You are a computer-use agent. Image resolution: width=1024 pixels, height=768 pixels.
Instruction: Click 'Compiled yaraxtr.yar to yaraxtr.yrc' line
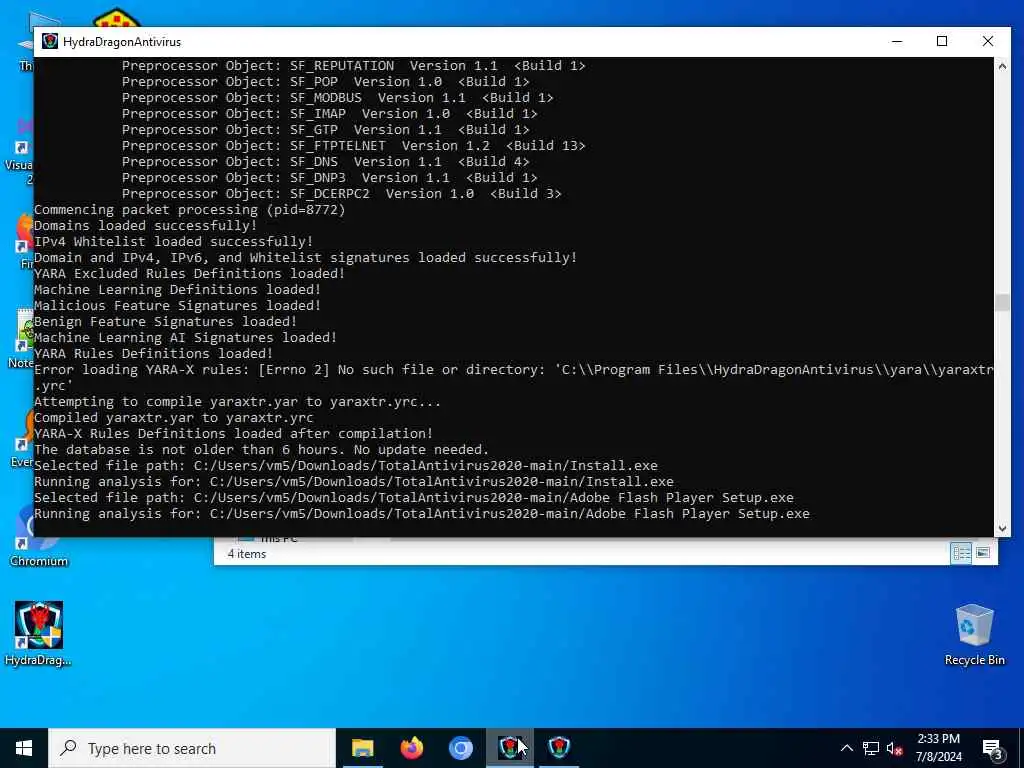click(174, 417)
